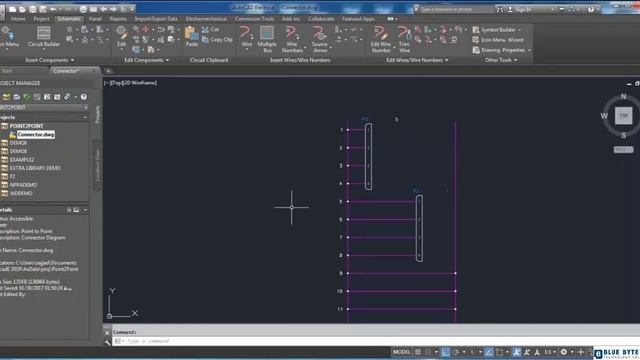Toggle the grid display in status bar
Image resolution: width=640 pixels, height=360 pixels.
418,352
